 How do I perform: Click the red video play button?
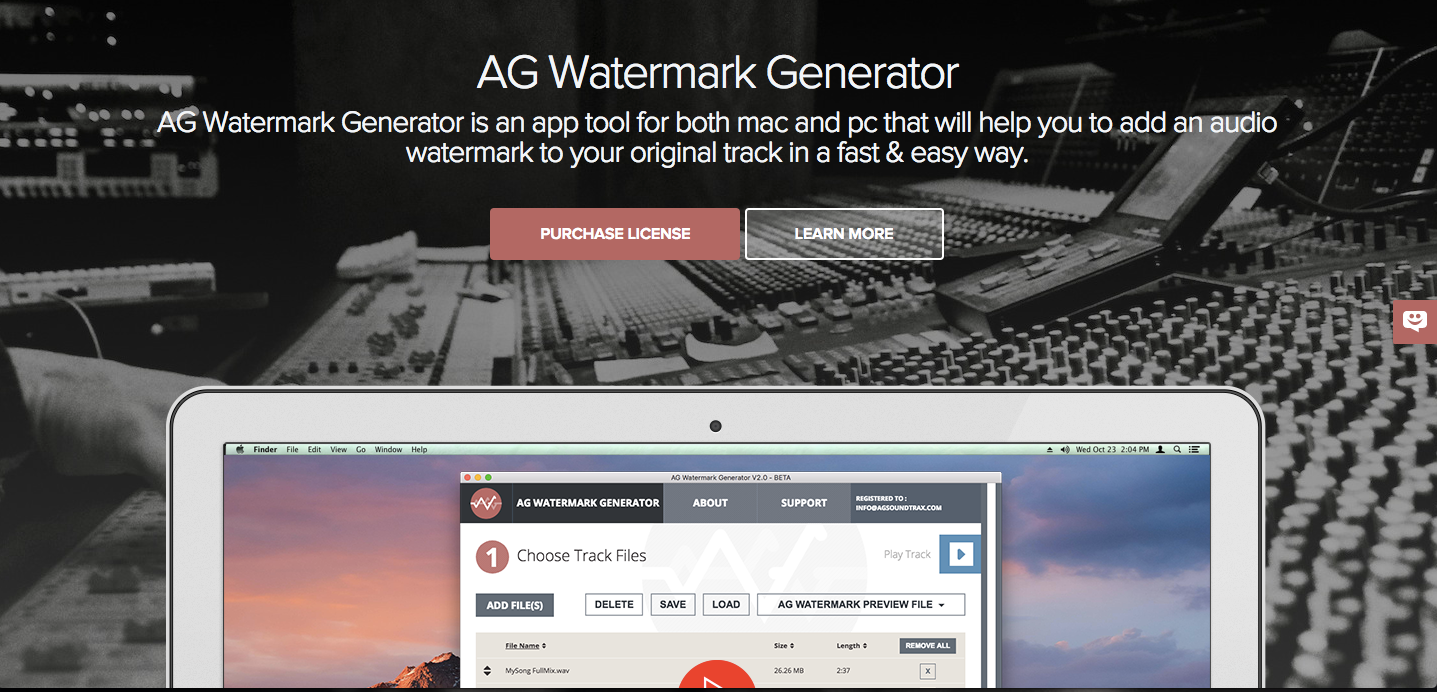tap(717, 680)
